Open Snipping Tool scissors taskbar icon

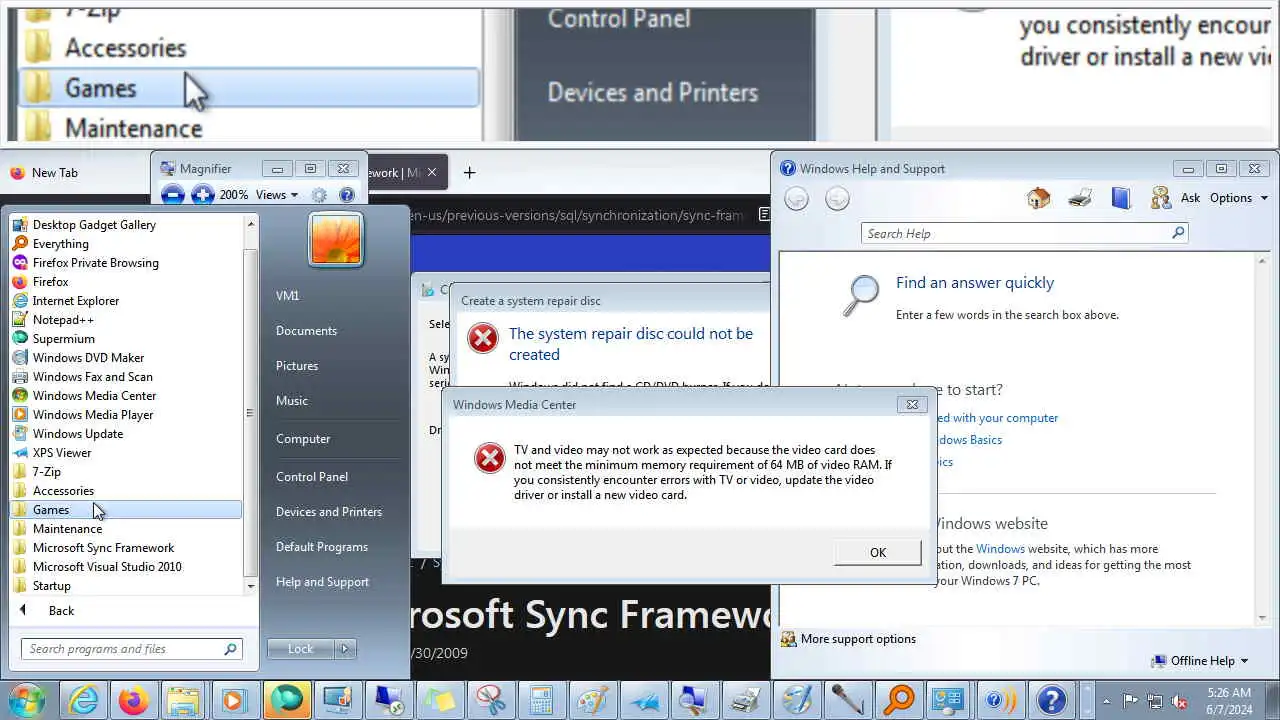click(x=490, y=700)
